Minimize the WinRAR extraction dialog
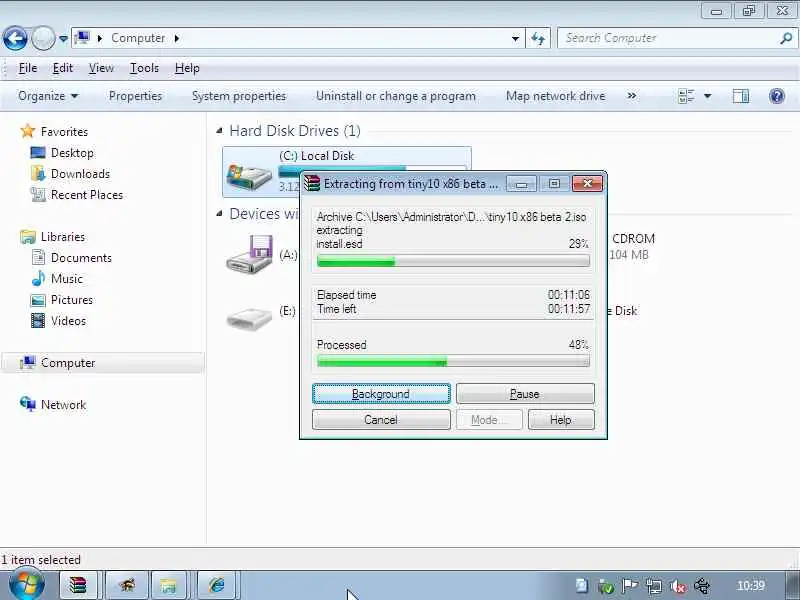800x600 pixels. [521, 184]
